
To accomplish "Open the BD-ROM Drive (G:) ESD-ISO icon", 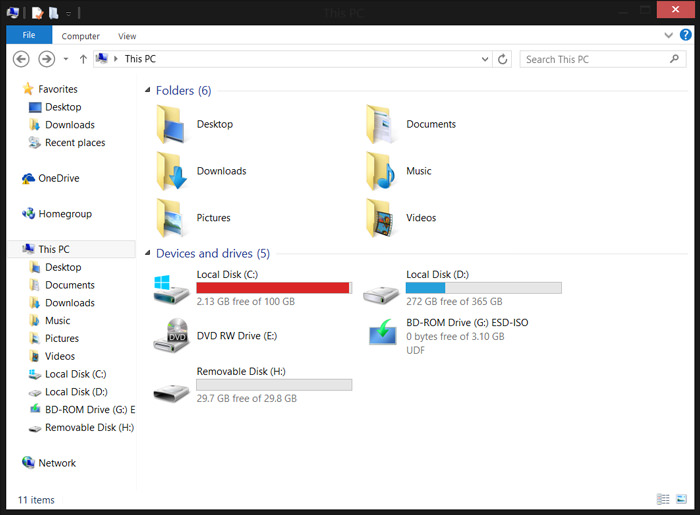I will tap(381, 335).
